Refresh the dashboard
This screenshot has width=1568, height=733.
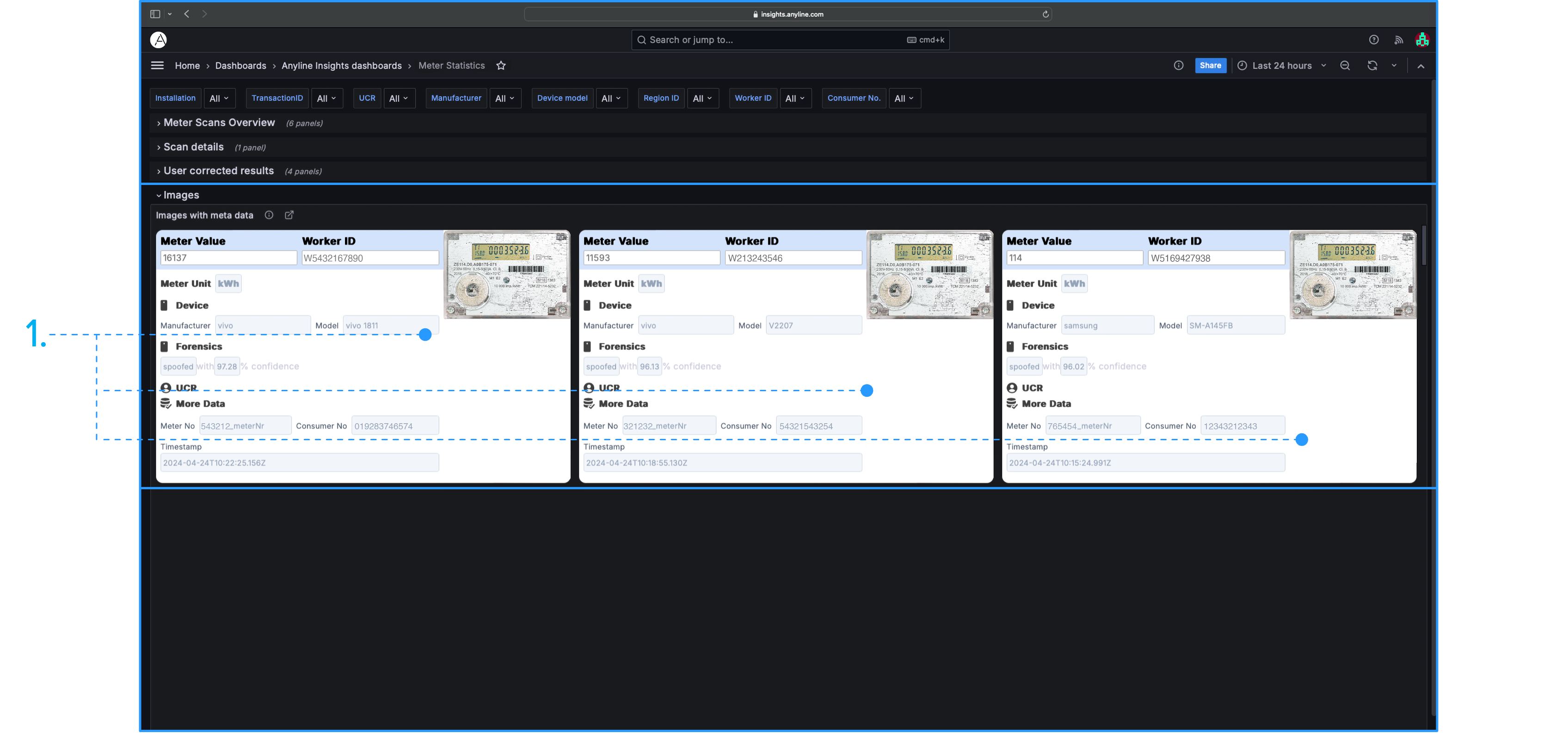1372,66
